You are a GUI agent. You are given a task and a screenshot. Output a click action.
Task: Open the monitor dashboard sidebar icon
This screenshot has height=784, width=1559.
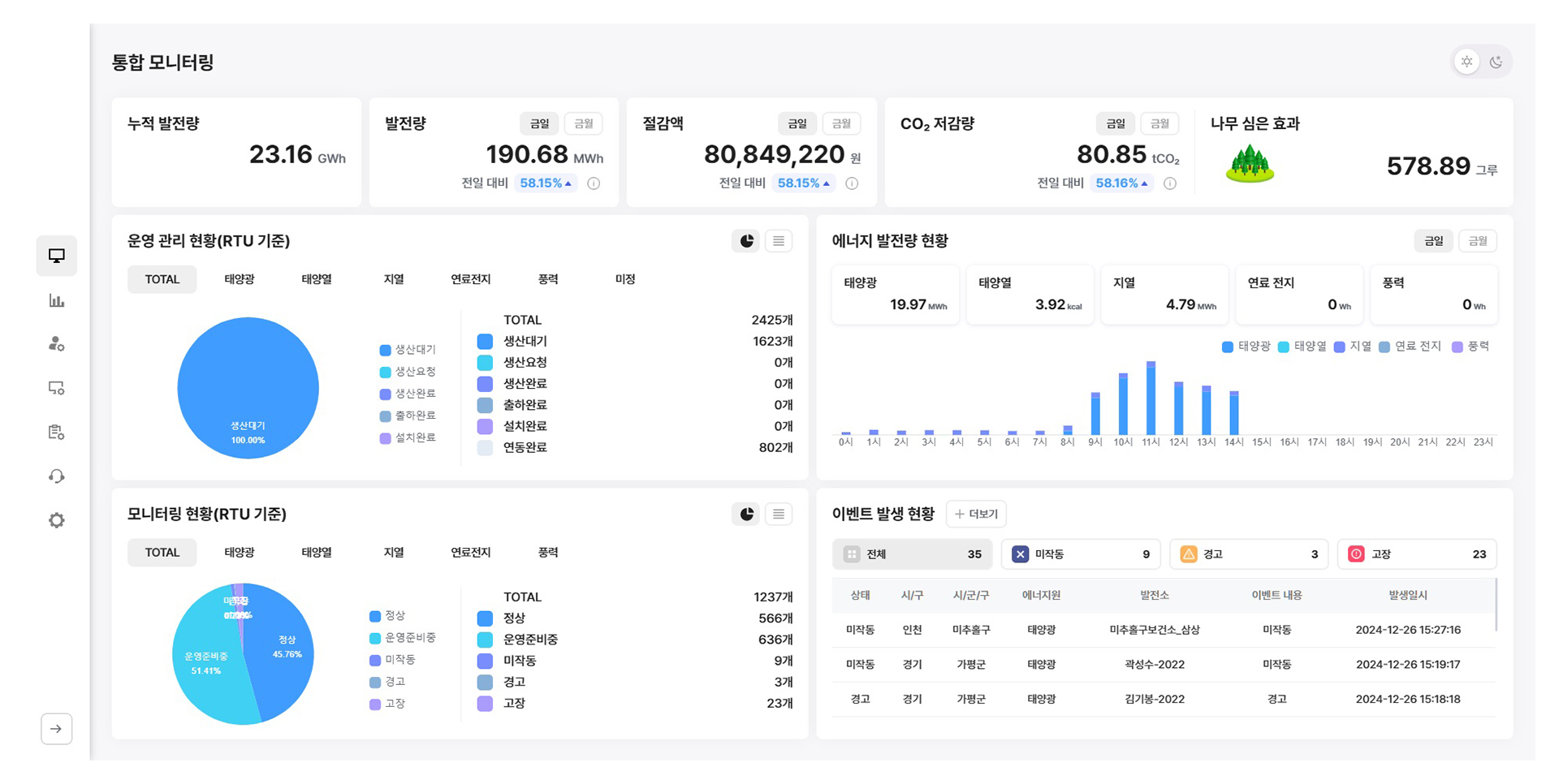coord(56,256)
